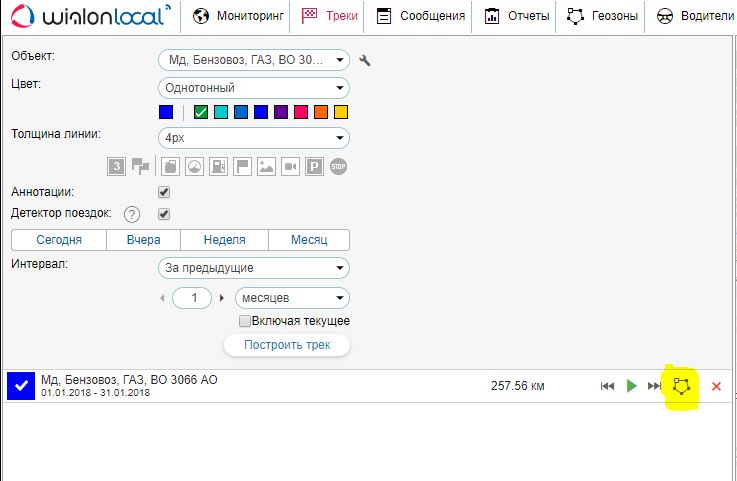Toggle the video camera marker icon
Image resolution: width=737 pixels, height=481 pixels.
tap(290, 166)
